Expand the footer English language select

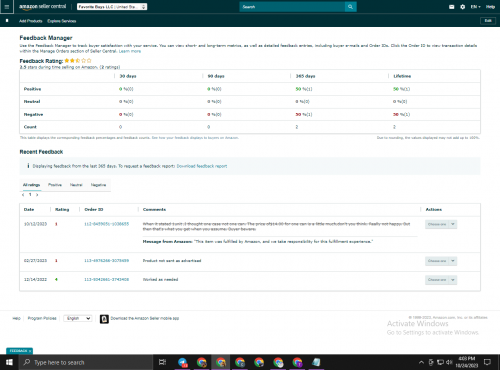pyautogui.click(x=78, y=318)
